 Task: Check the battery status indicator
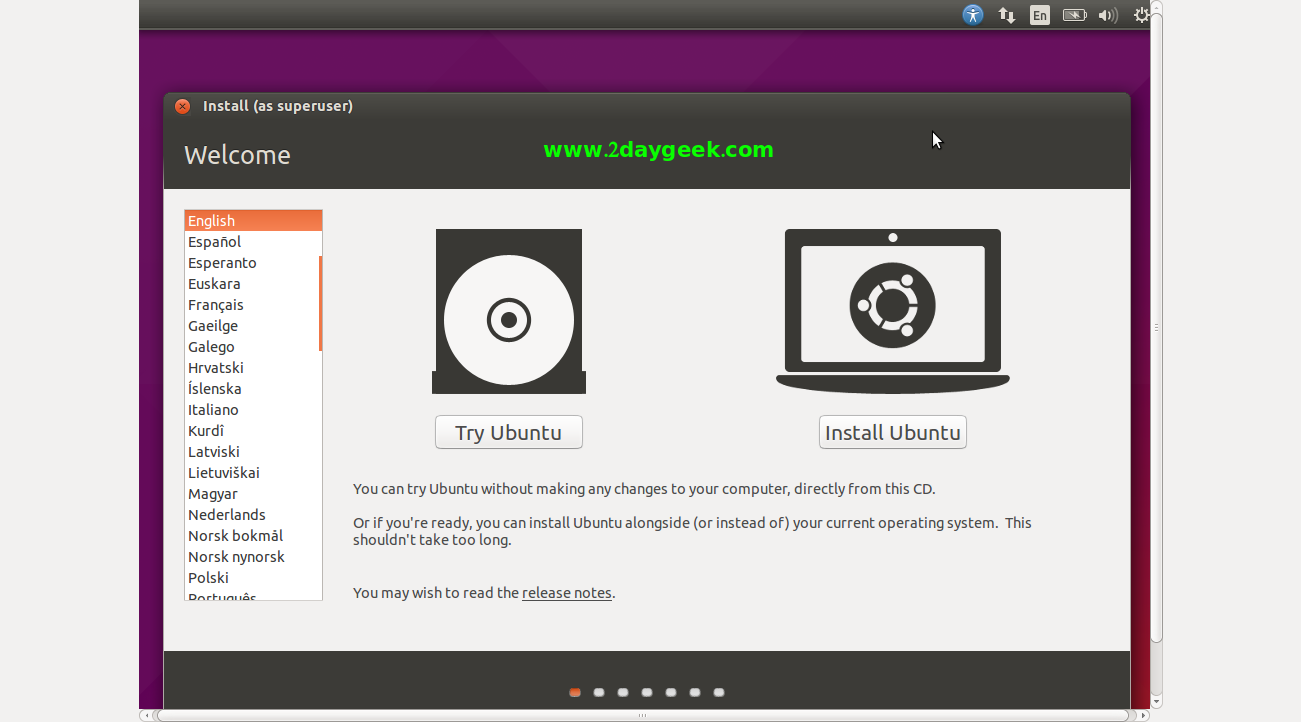click(1074, 15)
